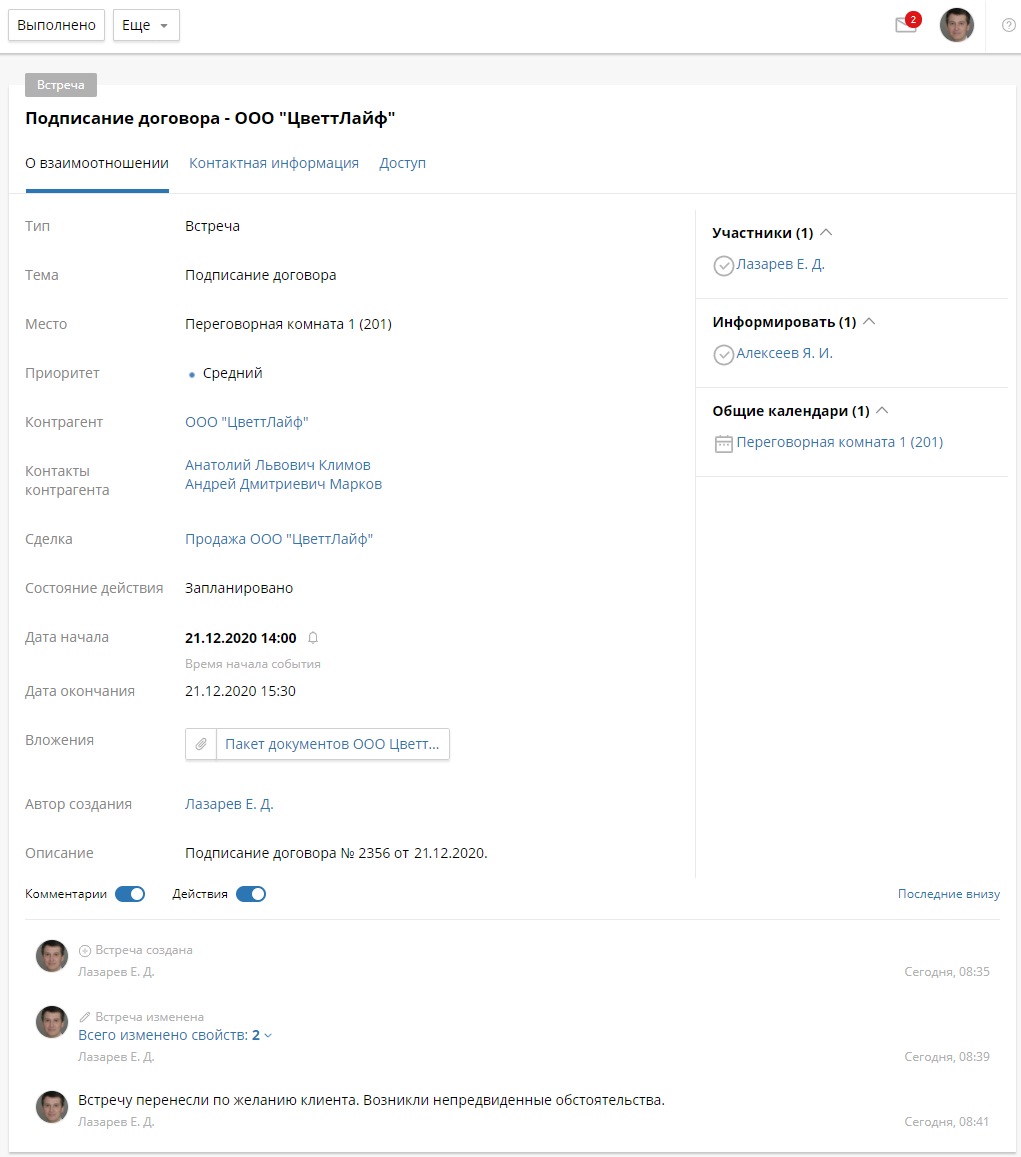Open the Еще dropdown menu
The height and width of the screenshot is (1157, 1021).
point(146,26)
